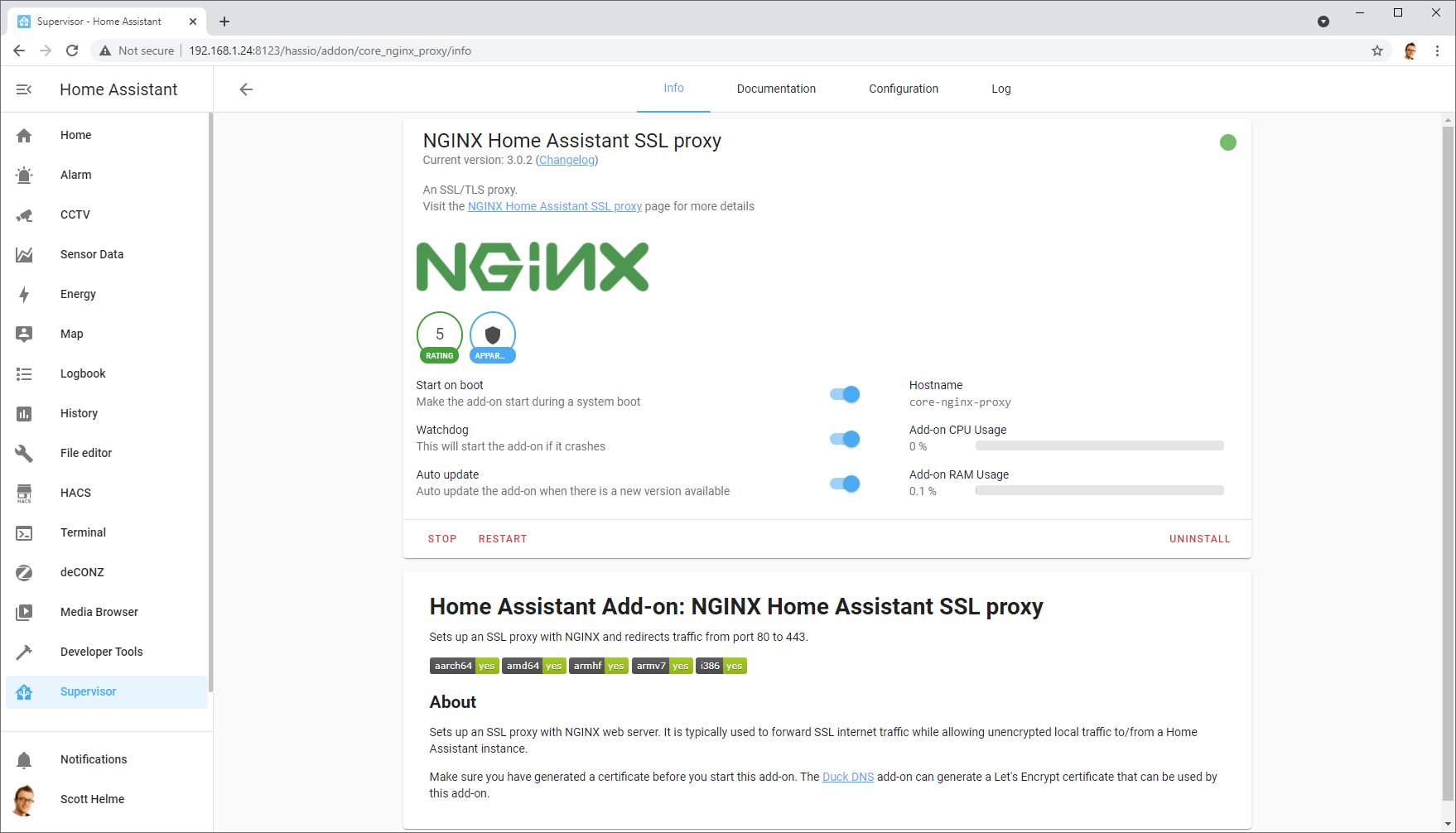Screen dimensions: 1456x833
Task: Switch to the Log tab
Action: click(x=1001, y=89)
